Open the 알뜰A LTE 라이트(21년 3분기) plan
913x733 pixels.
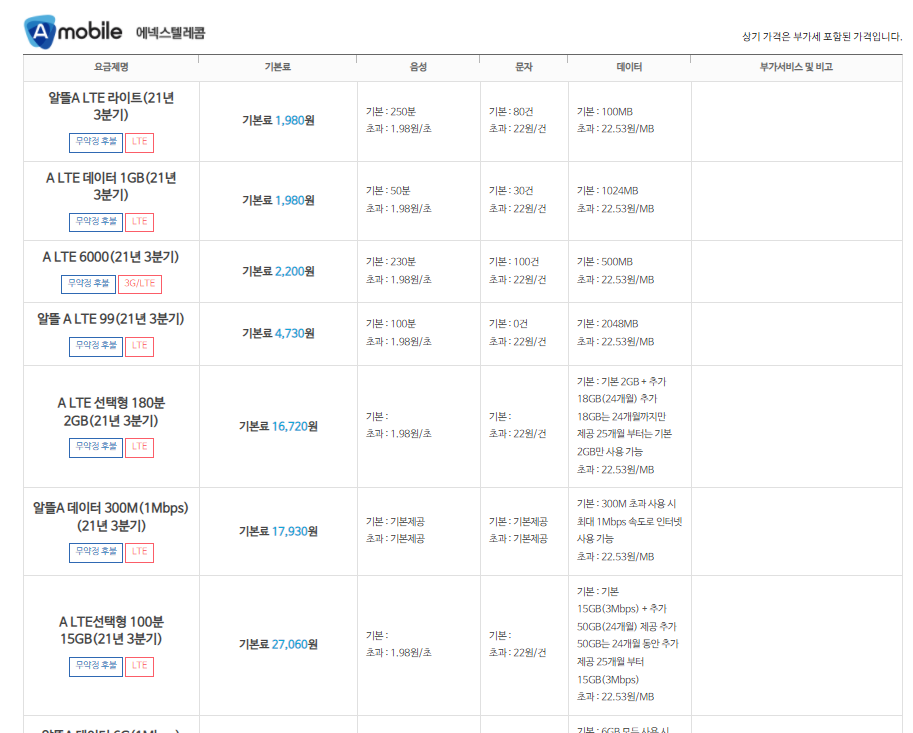tap(111, 106)
